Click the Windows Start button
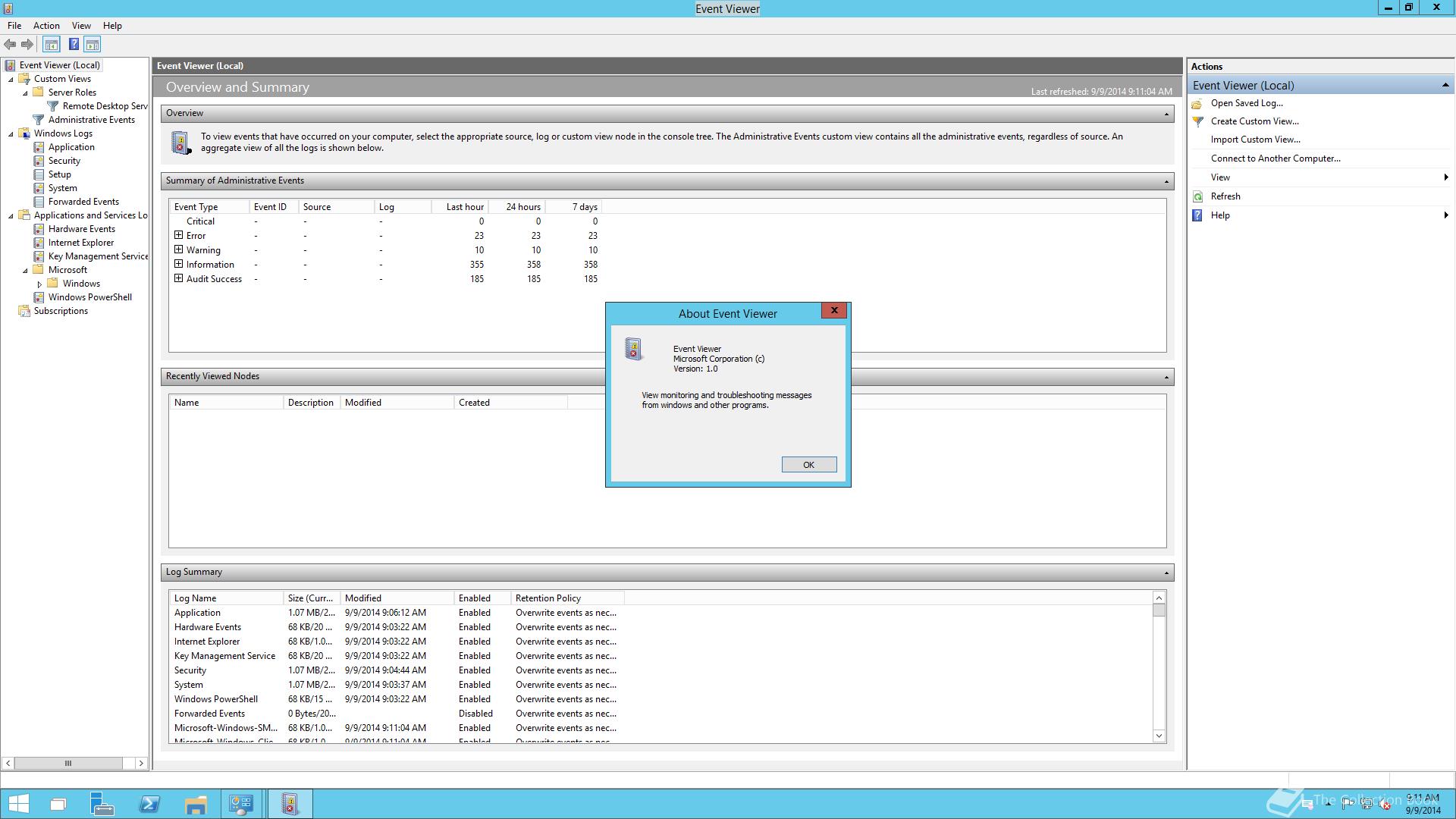 18,804
